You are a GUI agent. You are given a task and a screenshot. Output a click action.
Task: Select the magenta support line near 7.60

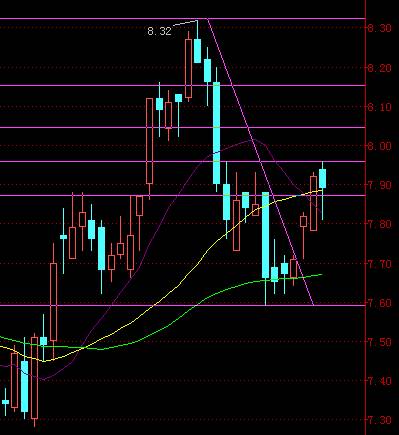point(183,305)
